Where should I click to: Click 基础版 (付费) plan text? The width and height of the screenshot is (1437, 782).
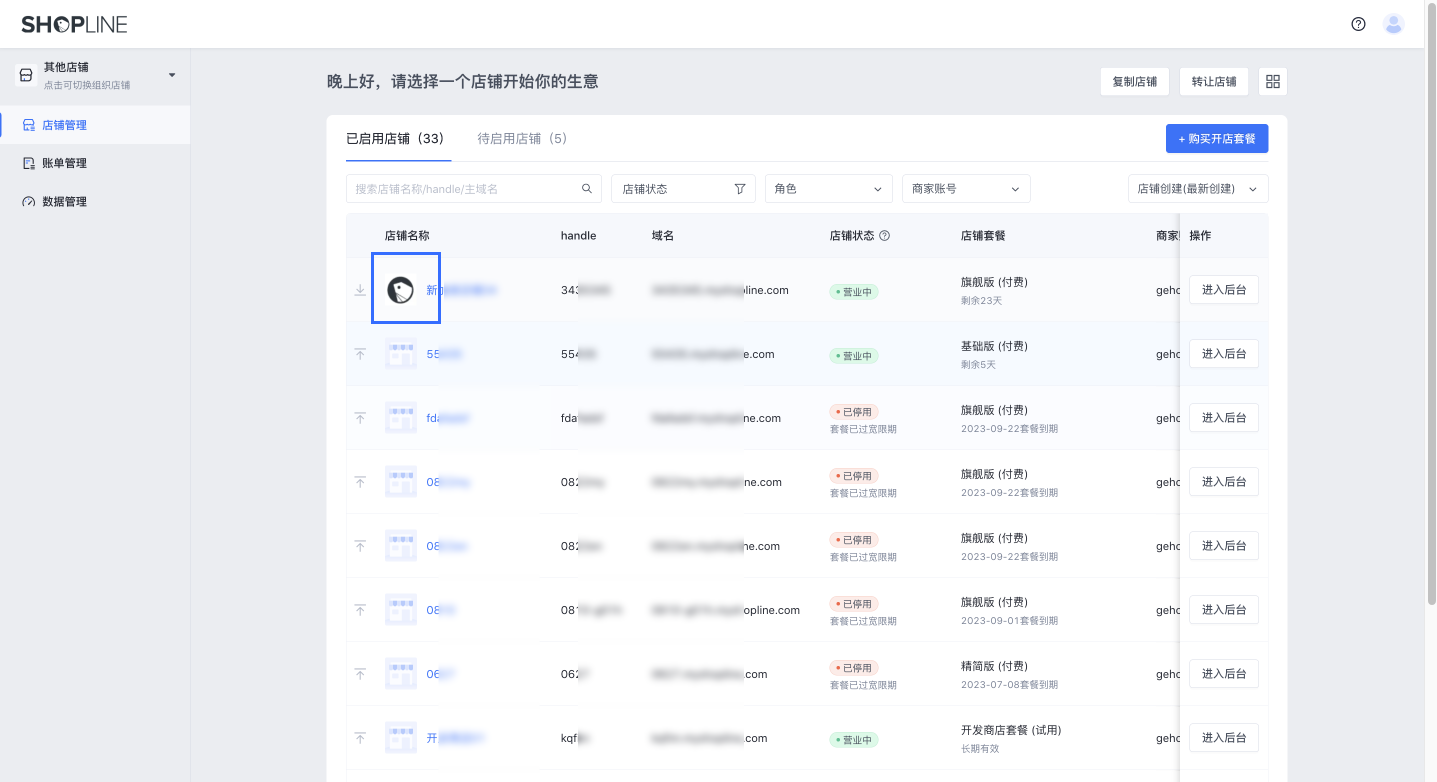coord(994,346)
